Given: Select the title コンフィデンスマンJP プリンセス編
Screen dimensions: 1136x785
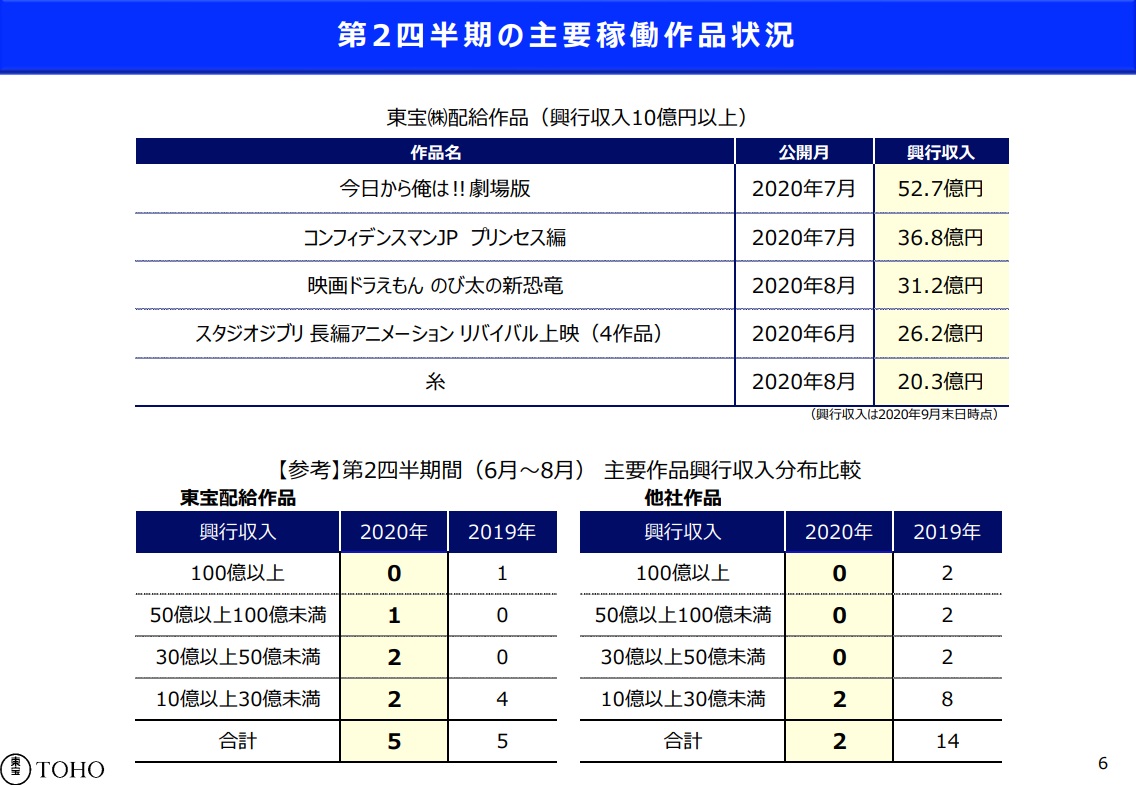Looking at the screenshot, I should [x=435, y=237].
